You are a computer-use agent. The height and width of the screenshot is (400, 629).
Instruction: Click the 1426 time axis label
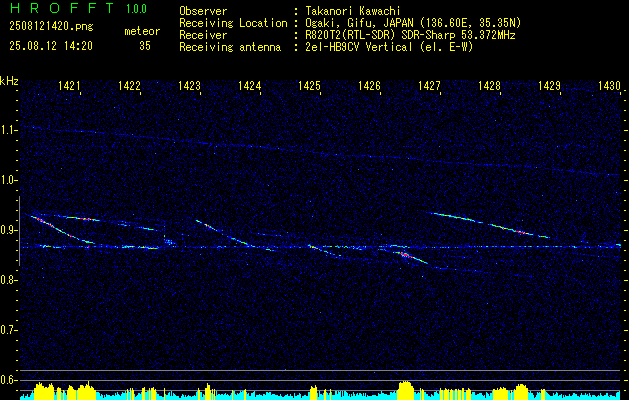pos(369,85)
